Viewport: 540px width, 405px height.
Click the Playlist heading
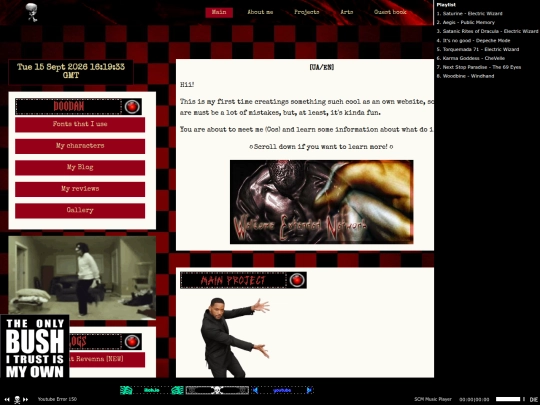(446, 5)
